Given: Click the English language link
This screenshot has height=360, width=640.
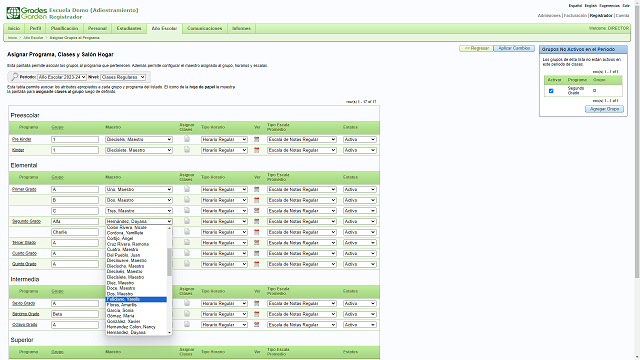Looking at the screenshot, I should [591, 6].
